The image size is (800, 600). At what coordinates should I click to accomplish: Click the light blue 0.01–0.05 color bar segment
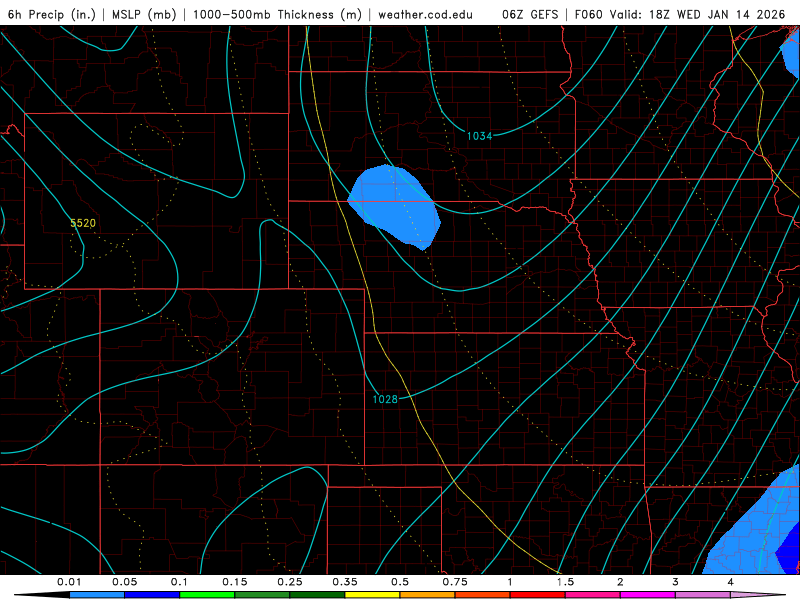[97, 595]
